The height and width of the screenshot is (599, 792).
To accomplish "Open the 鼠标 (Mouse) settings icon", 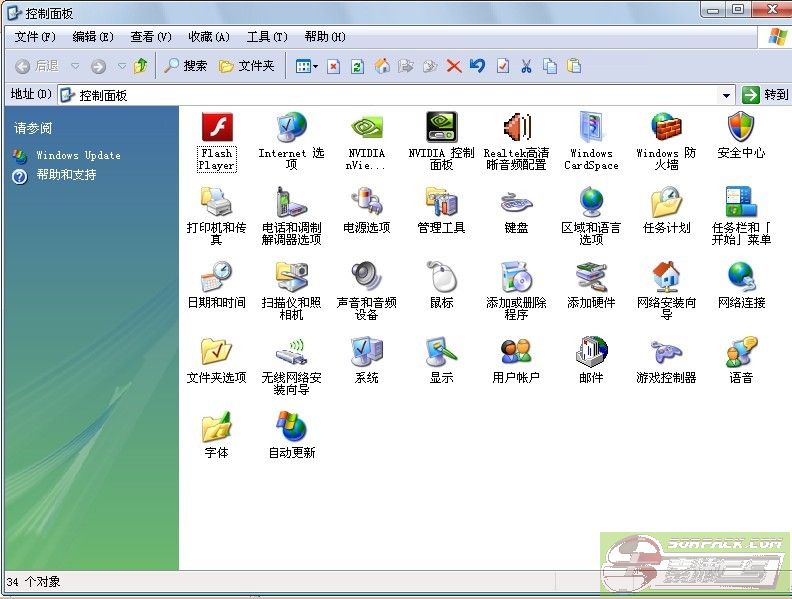I will [x=441, y=278].
